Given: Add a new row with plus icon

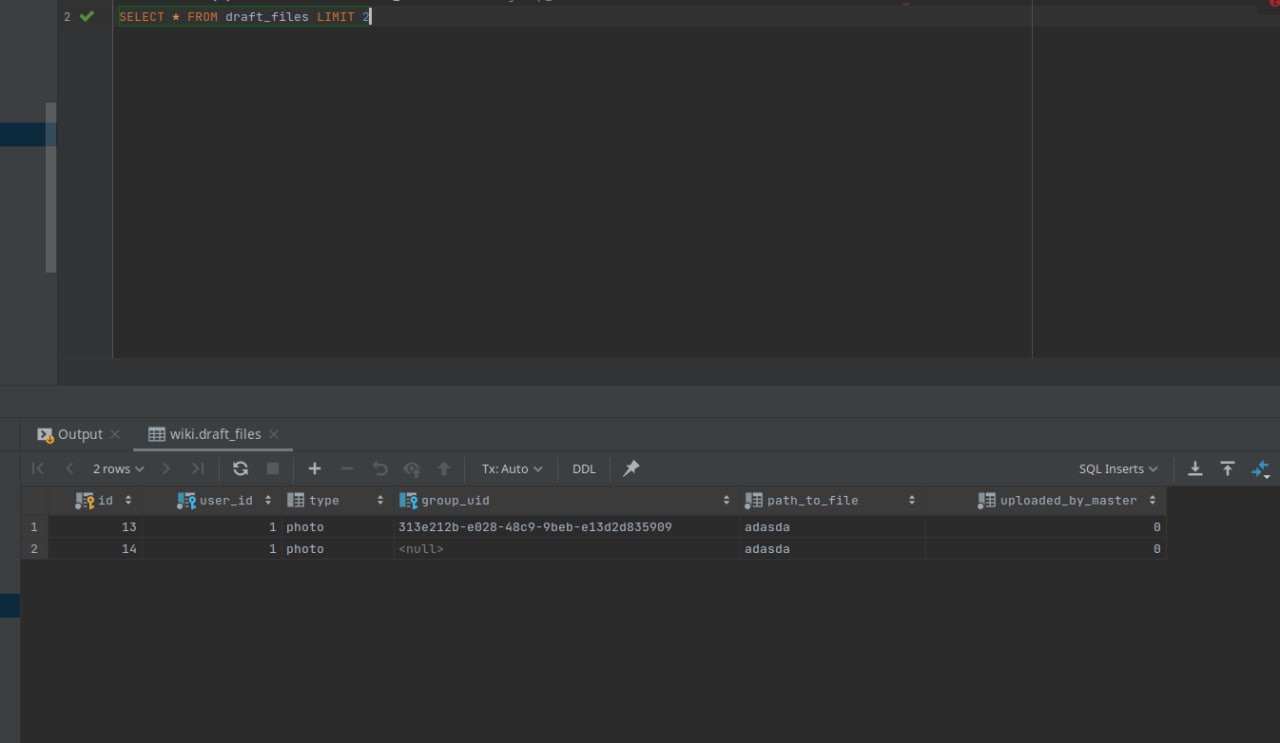Looking at the screenshot, I should [314, 469].
